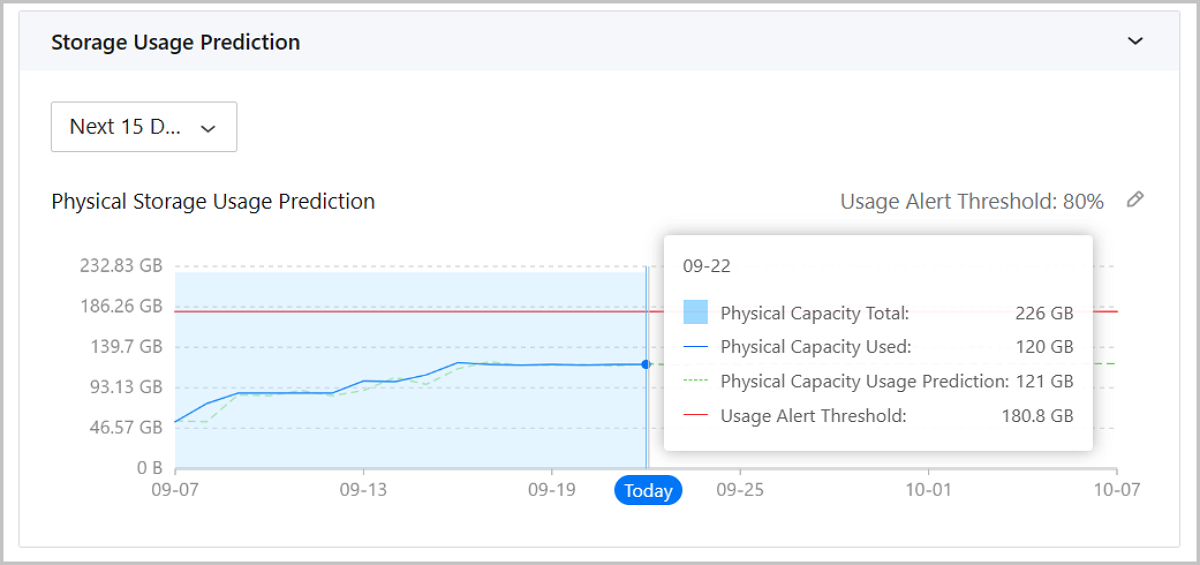Image resolution: width=1200 pixels, height=565 pixels.
Task: Click the 09-25 date label on axis
Action: coord(740,490)
